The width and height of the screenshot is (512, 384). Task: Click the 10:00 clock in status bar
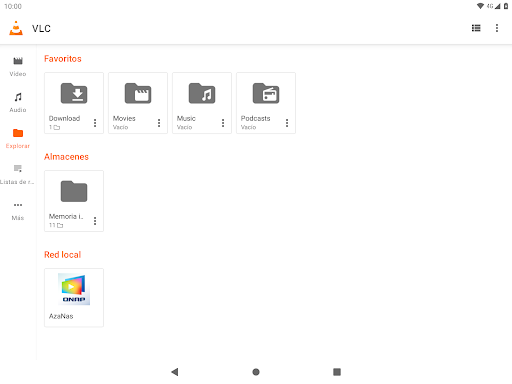[13, 6]
